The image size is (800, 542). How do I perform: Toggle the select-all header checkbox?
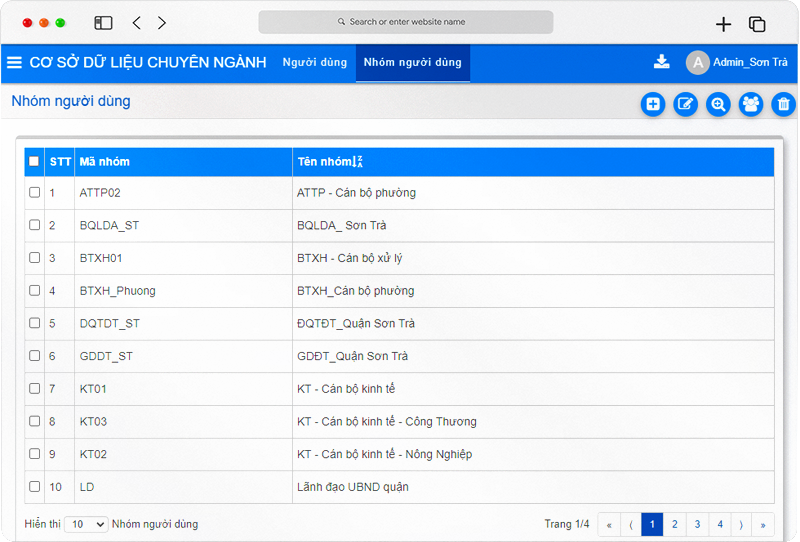click(34, 161)
